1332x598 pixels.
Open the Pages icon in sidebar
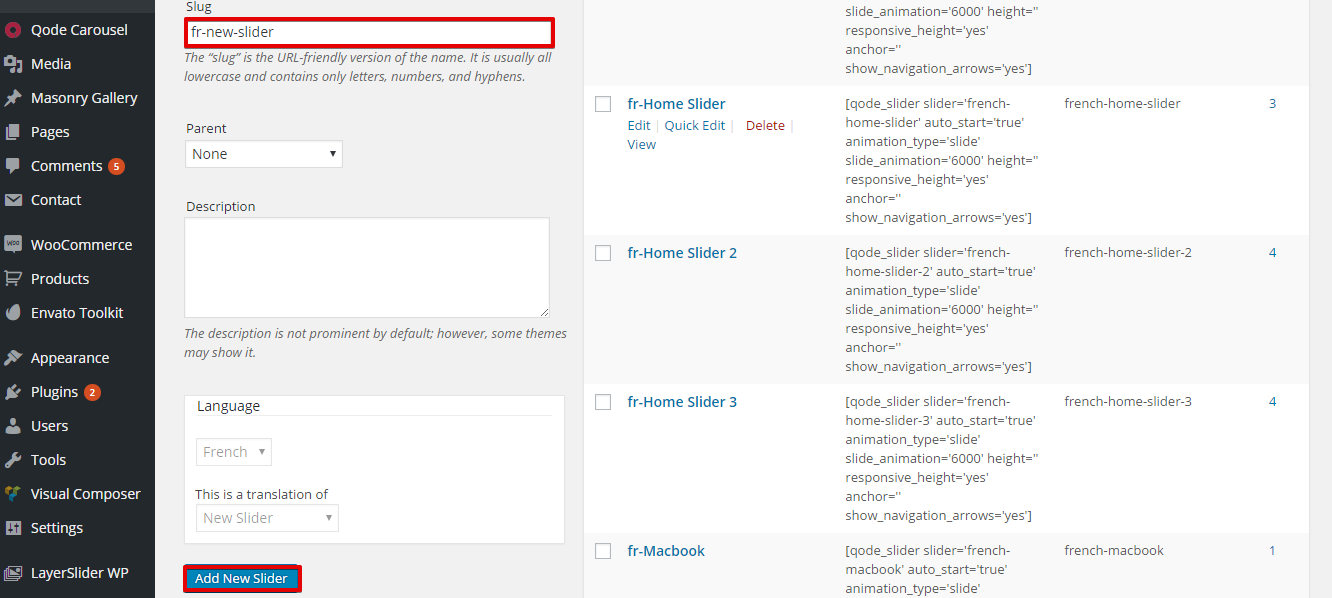(x=13, y=132)
